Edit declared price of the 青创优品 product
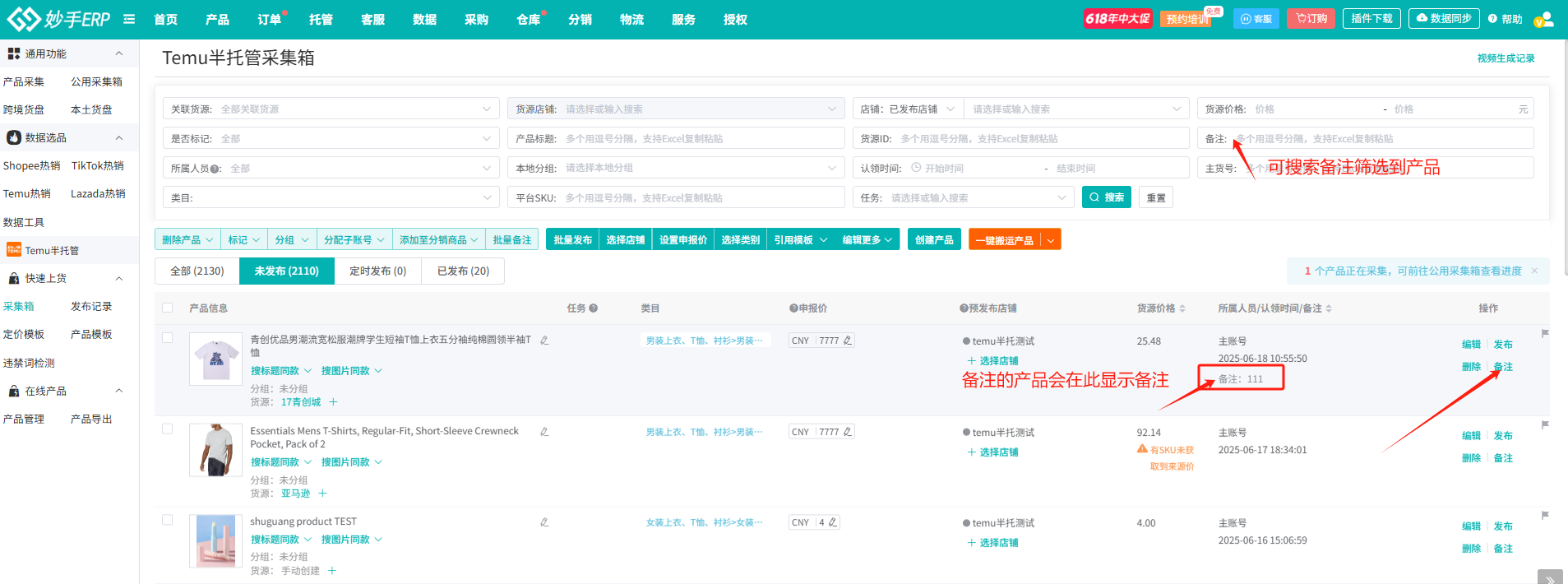The height and width of the screenshot is (584, 1568). (848, 341)
